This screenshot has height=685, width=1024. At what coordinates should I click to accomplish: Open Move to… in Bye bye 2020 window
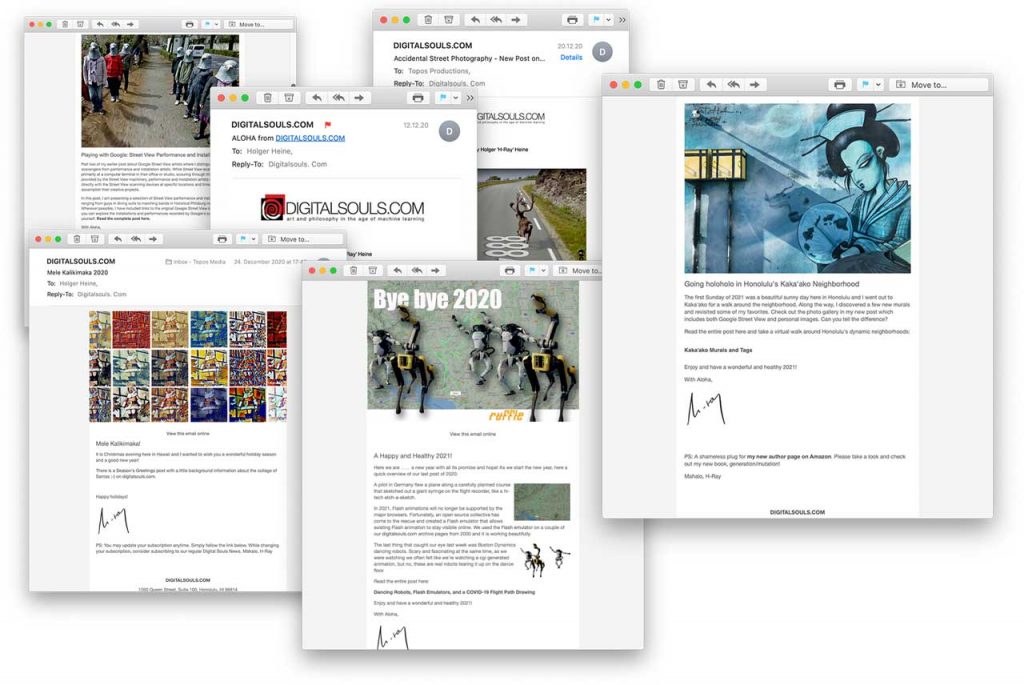(x=579, y=270)
